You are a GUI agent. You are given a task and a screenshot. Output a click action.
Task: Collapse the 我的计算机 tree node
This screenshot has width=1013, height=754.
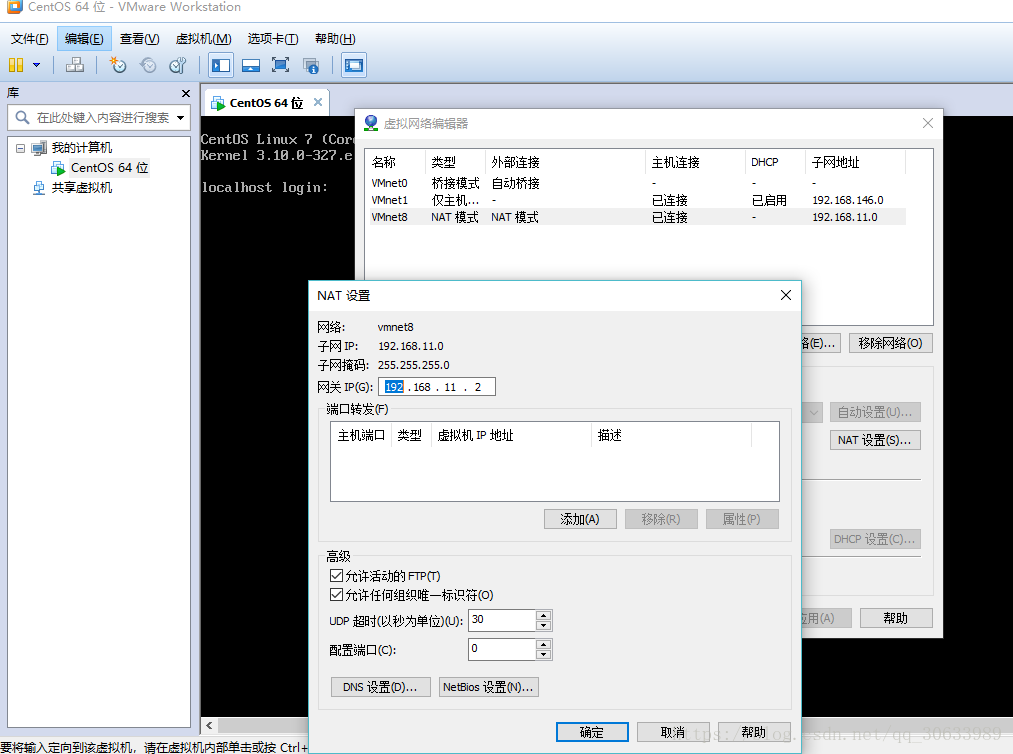point(20,148)
